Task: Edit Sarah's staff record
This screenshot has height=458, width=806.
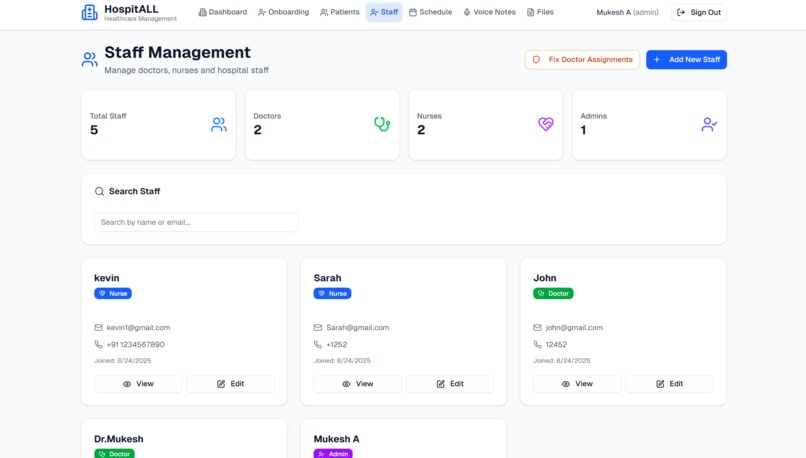Action: click(450, 384)
